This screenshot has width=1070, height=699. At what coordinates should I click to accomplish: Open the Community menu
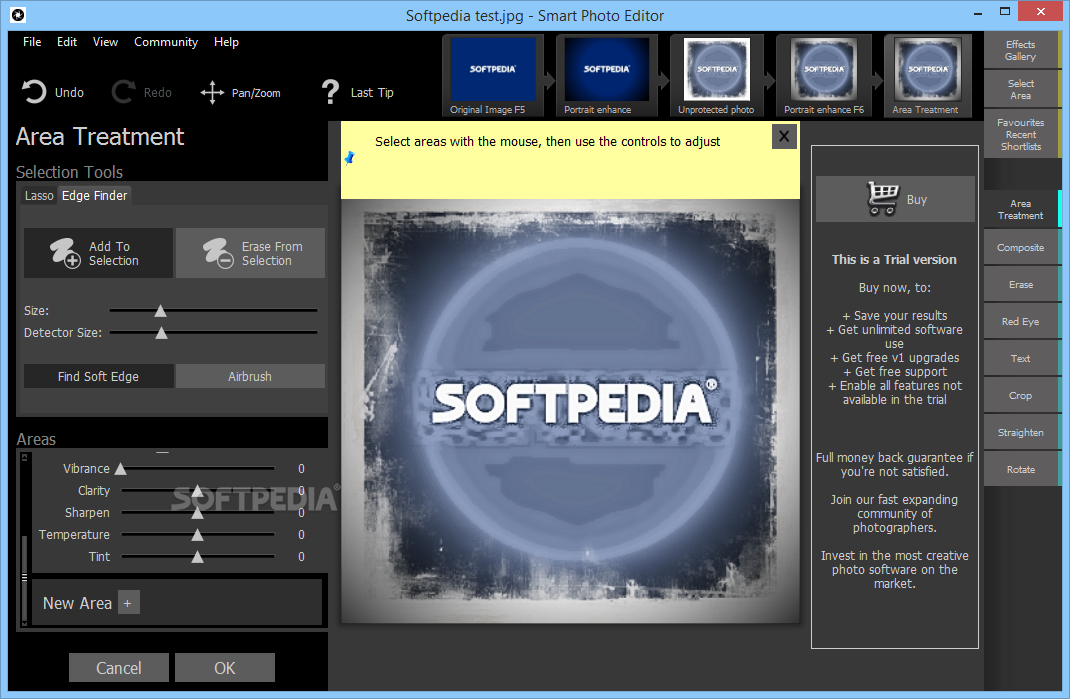click(x=166, y=42)
